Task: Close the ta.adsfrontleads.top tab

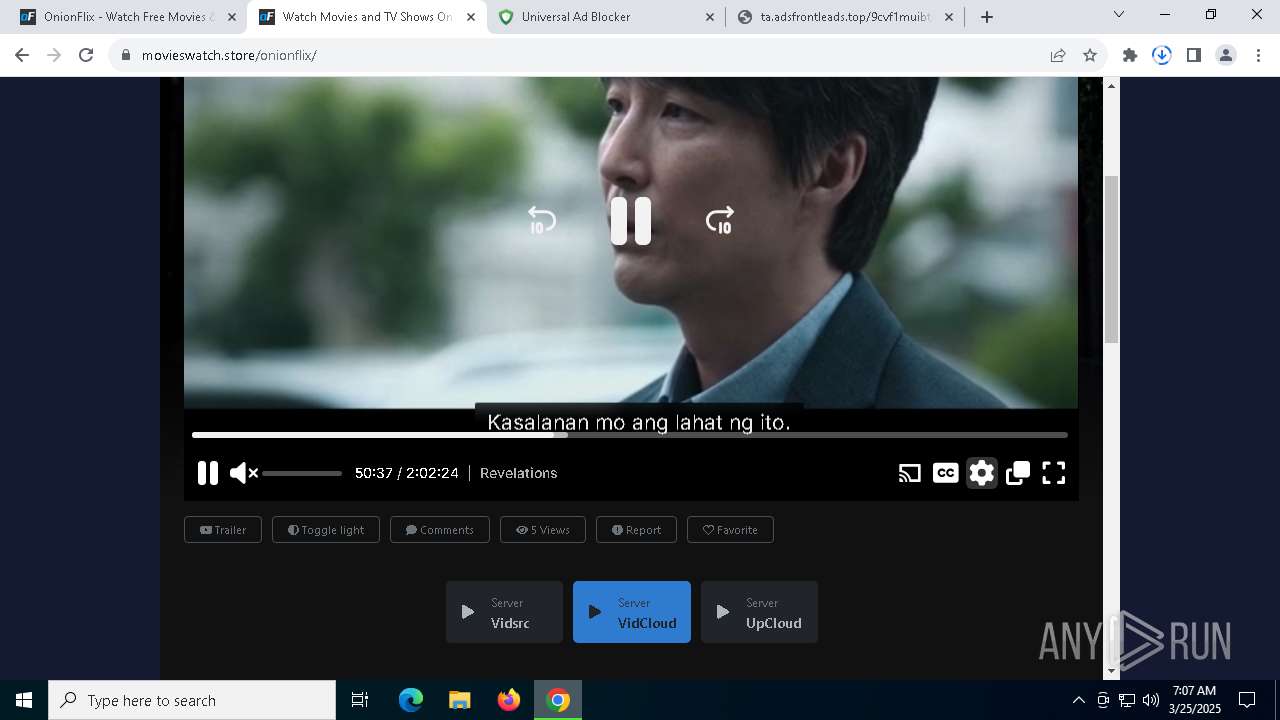Action: click(x=949, y=17)
